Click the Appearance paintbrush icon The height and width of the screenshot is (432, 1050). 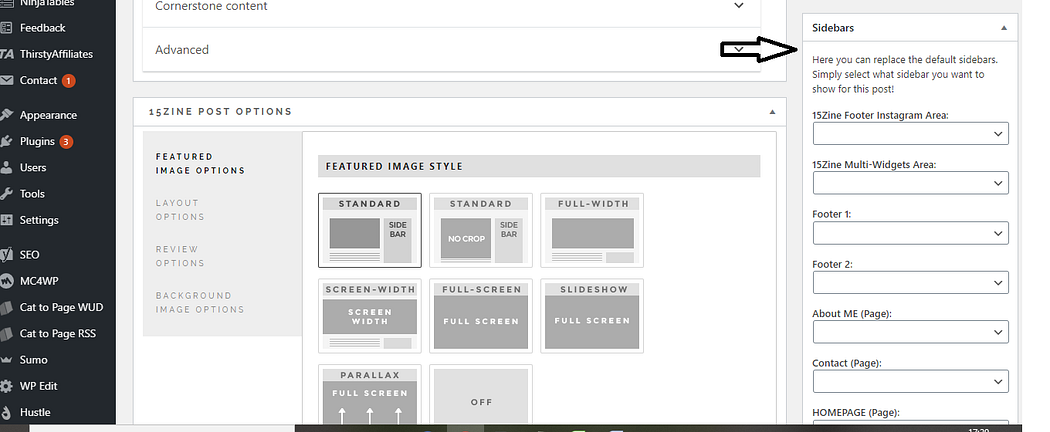click(6, 115)
